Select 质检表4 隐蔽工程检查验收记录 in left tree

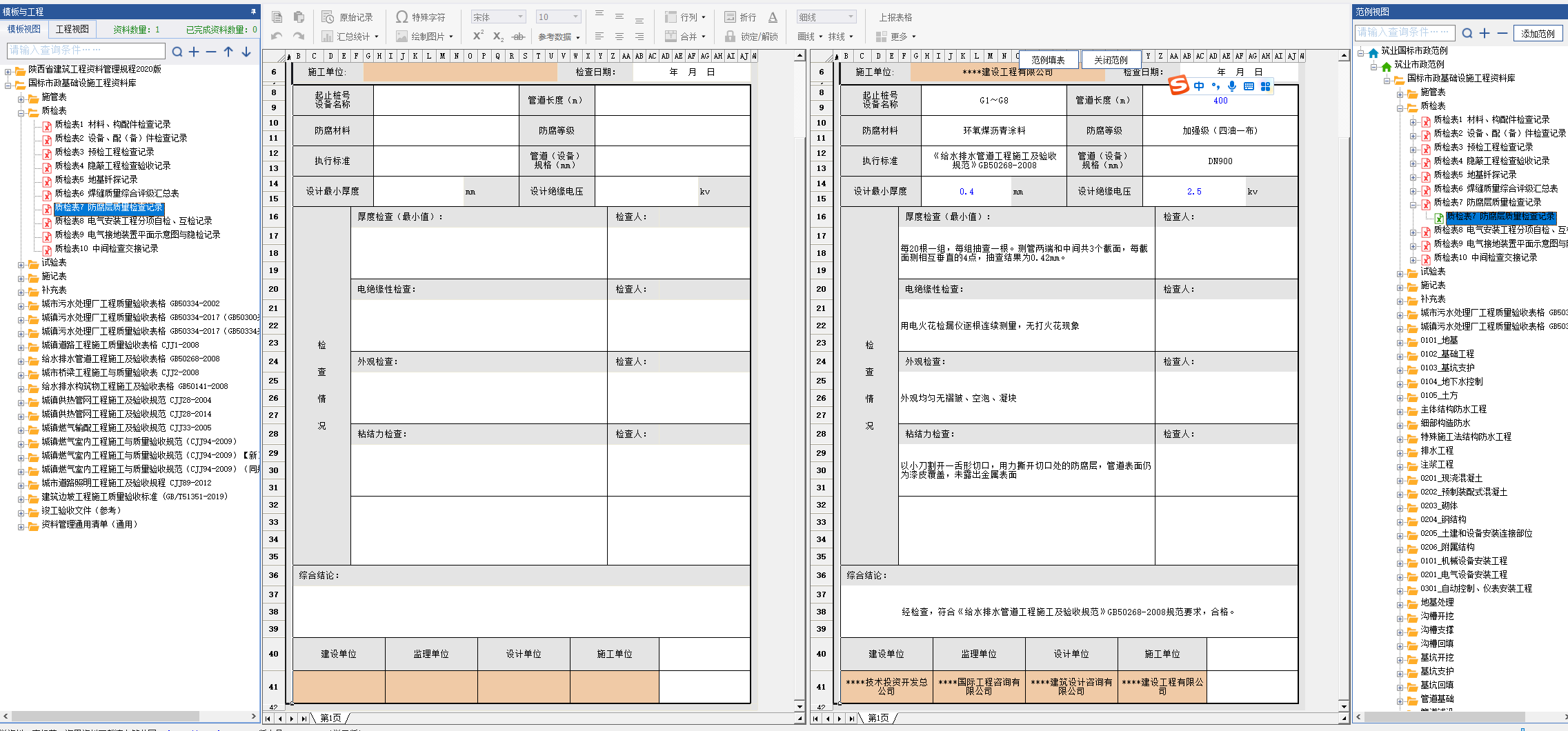click(x=112, y=166)
